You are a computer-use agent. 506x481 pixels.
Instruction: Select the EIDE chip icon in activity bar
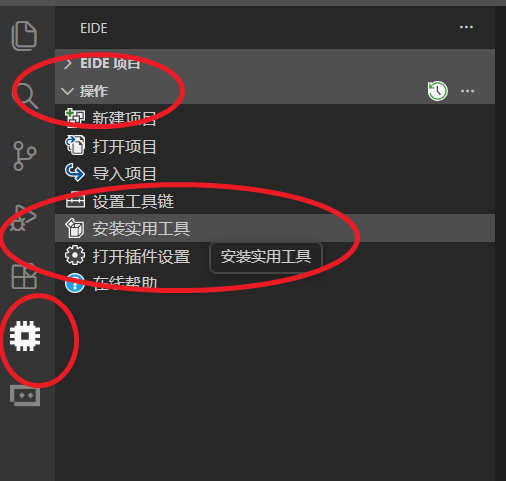tap(25, 336)
